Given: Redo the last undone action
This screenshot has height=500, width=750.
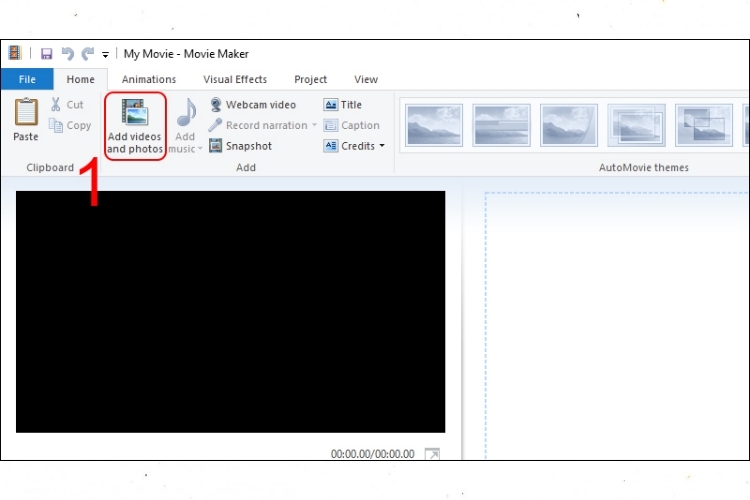Looking at the screenshot, I should click(88, 54).
